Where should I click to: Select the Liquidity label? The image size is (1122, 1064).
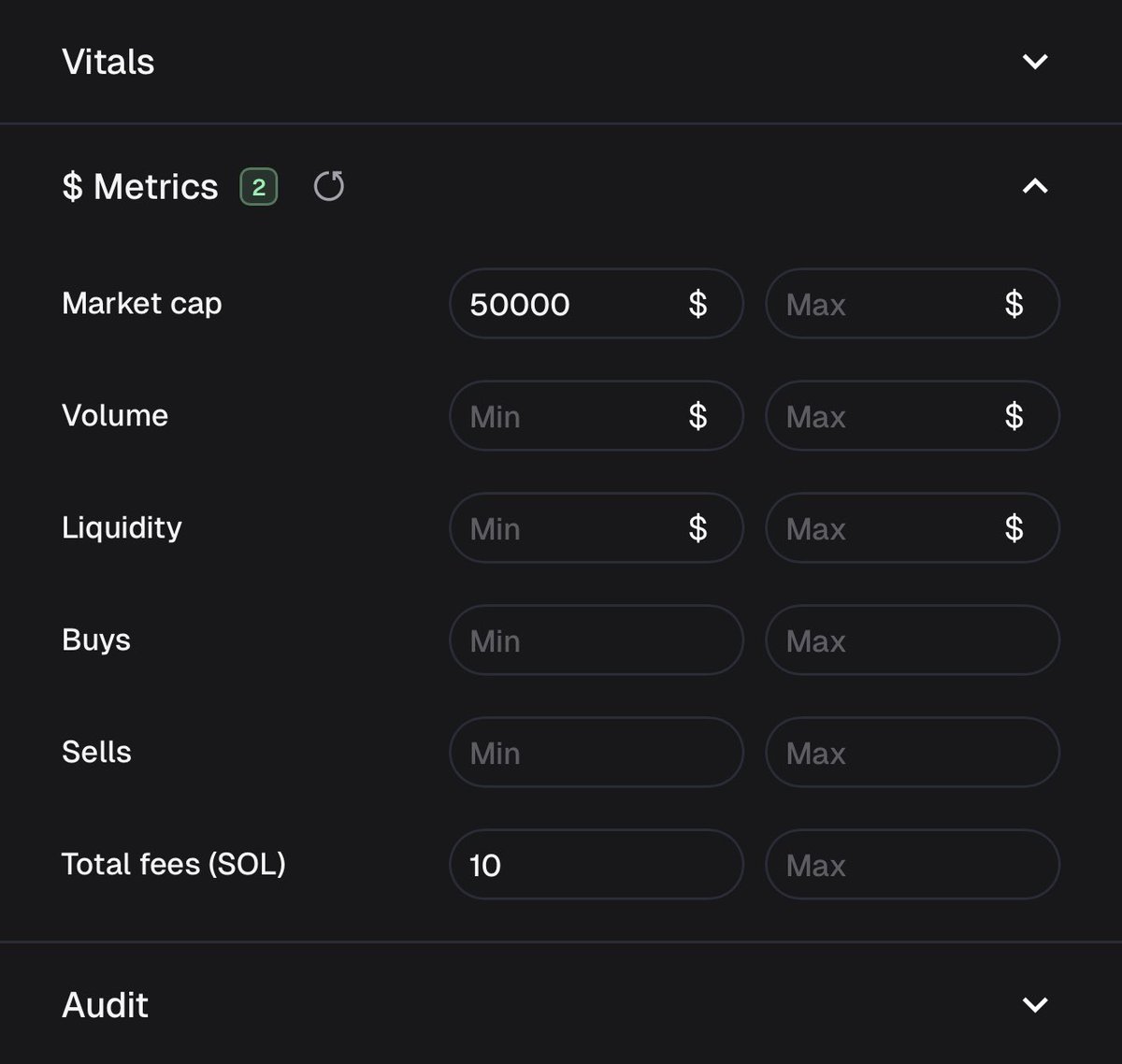(x=122, y=528)
